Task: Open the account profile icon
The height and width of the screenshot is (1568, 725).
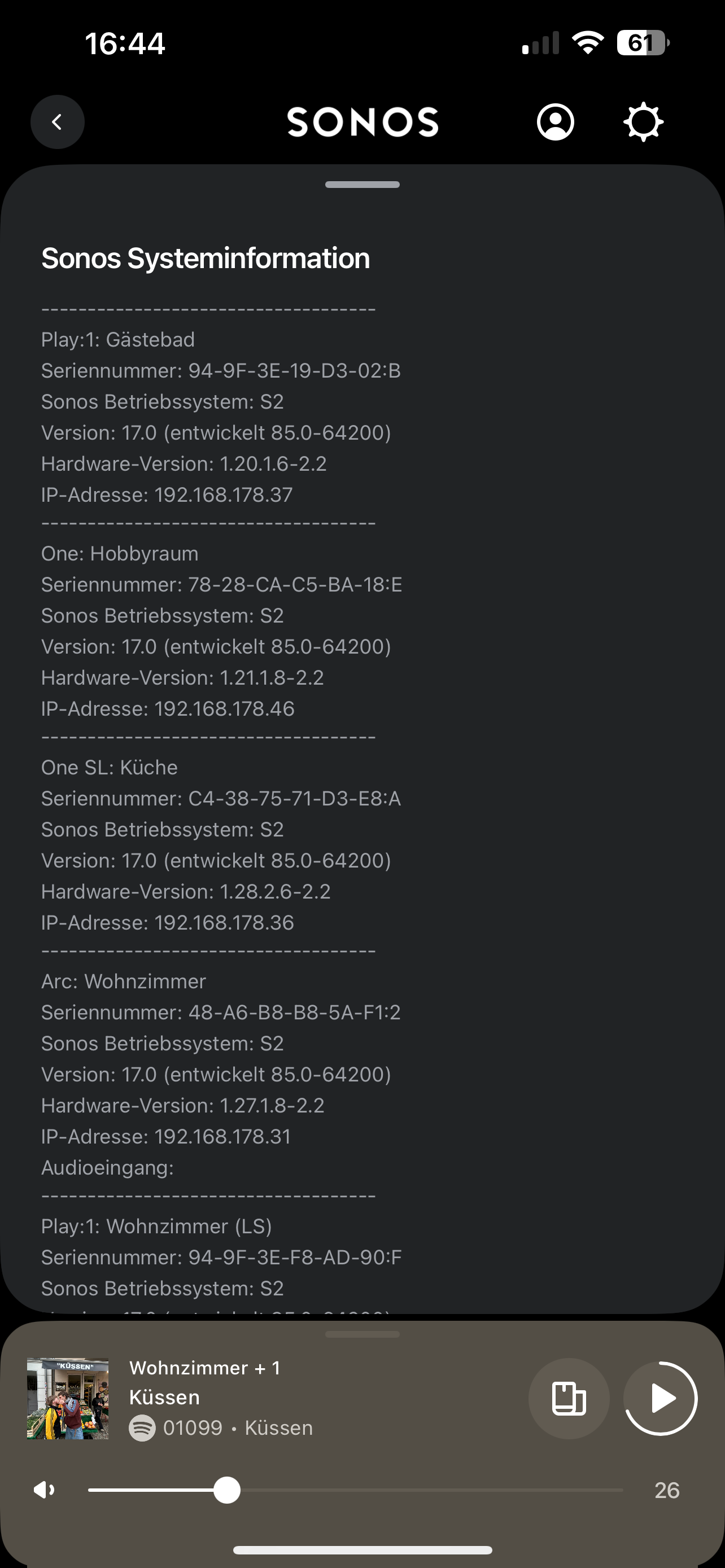Action: coord(555,122)
